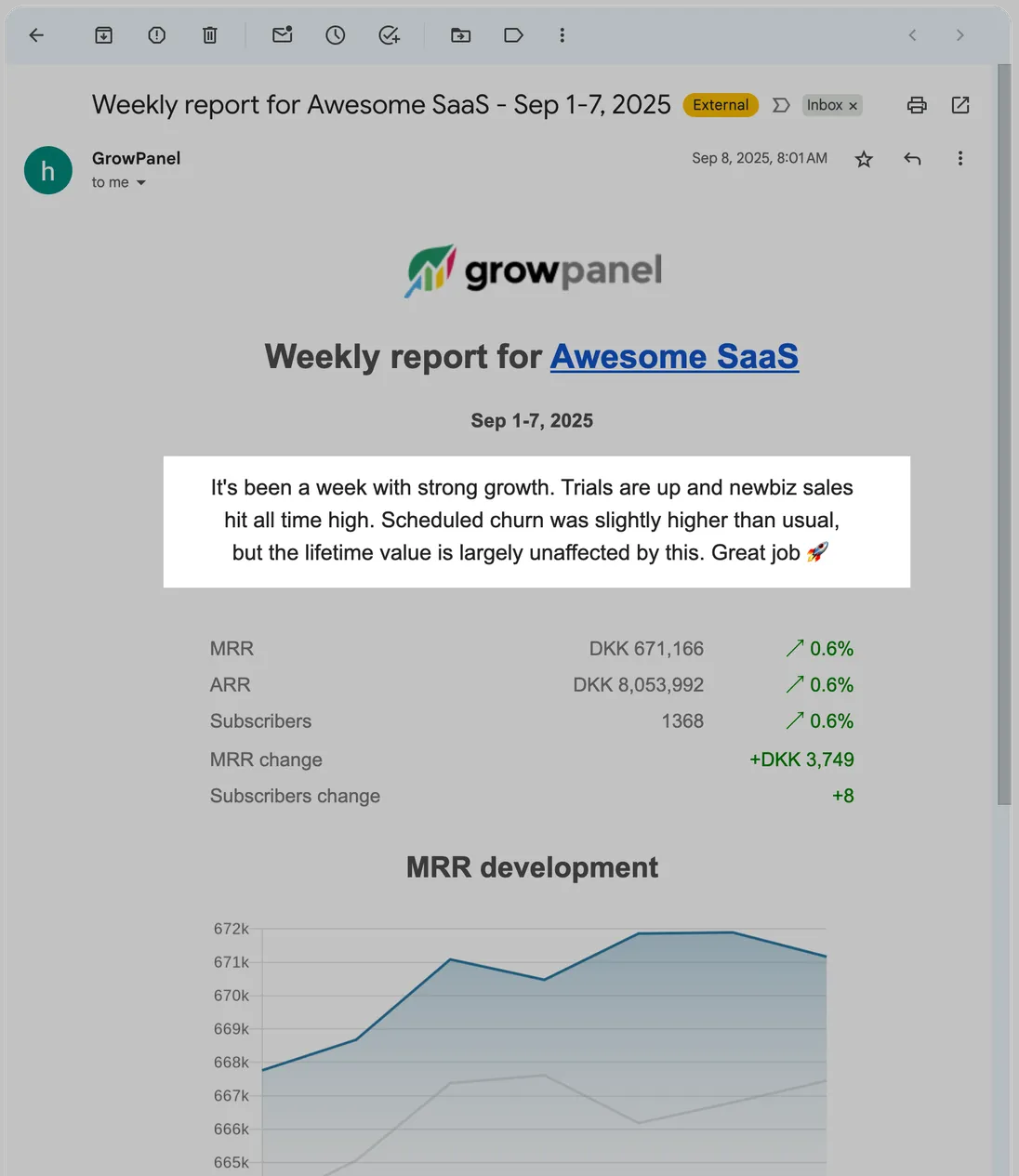
Task: Star the GrowPanel email
Action: point(864,159)
